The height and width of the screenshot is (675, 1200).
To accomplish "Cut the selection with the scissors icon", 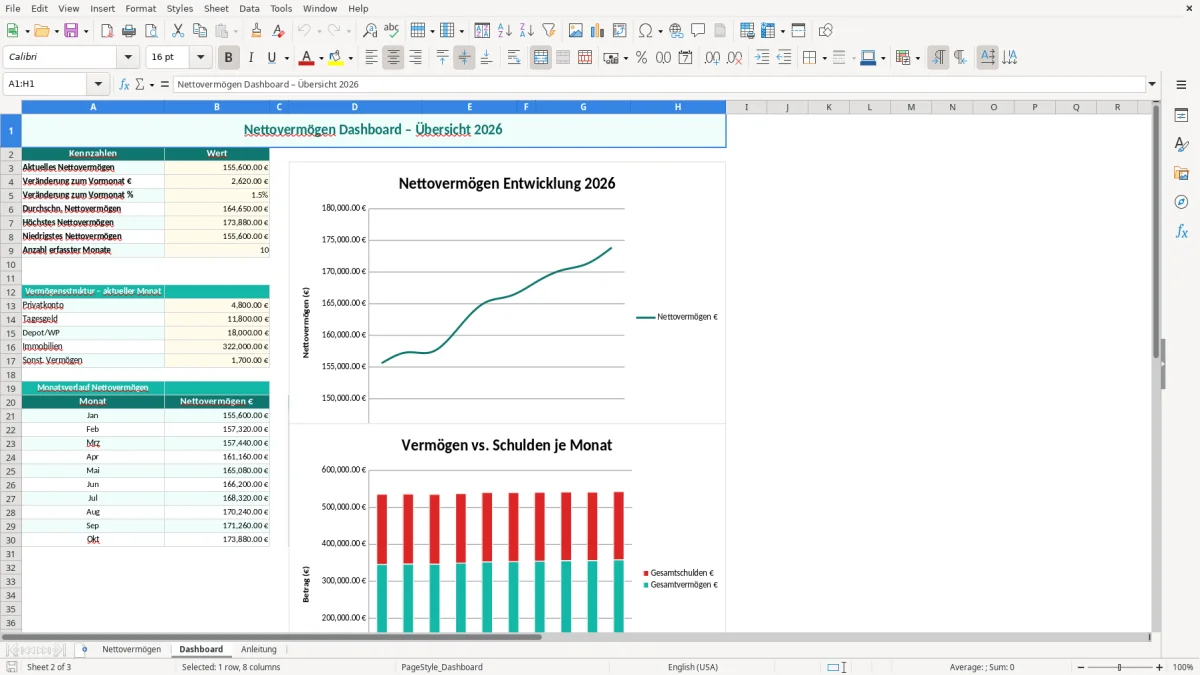I will 178,31.
